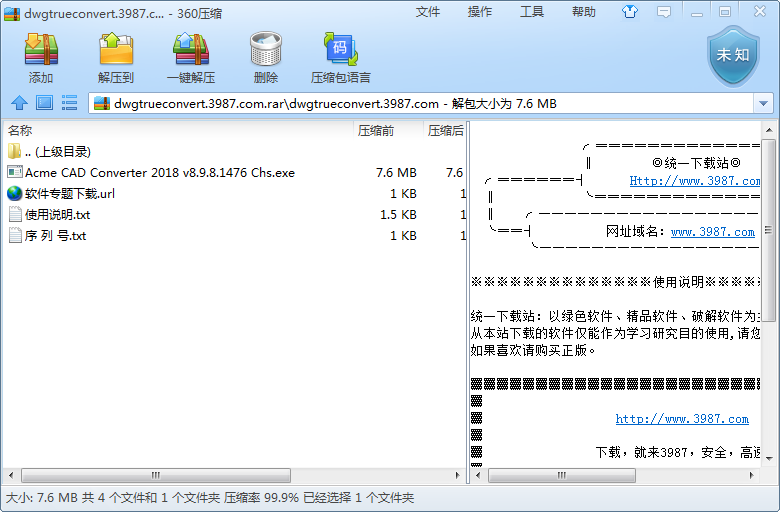Image resolution: width=780 pixels, height=512 pixels.
Task: Select the 软件专题下载.url globe icon
Action: pyautogui.click(x=15, y=193)
